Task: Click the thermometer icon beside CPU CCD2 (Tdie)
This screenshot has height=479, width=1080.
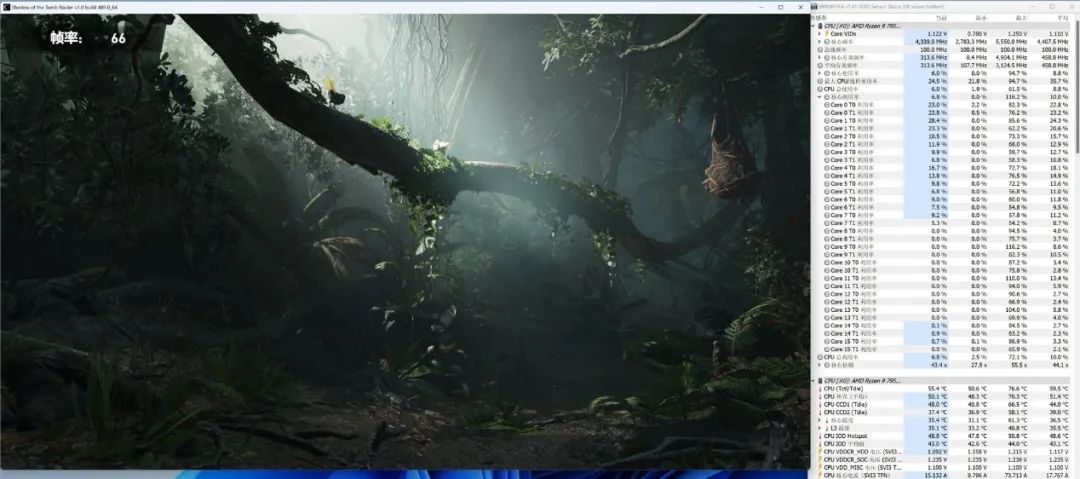Action: click(x=820, y=412)
